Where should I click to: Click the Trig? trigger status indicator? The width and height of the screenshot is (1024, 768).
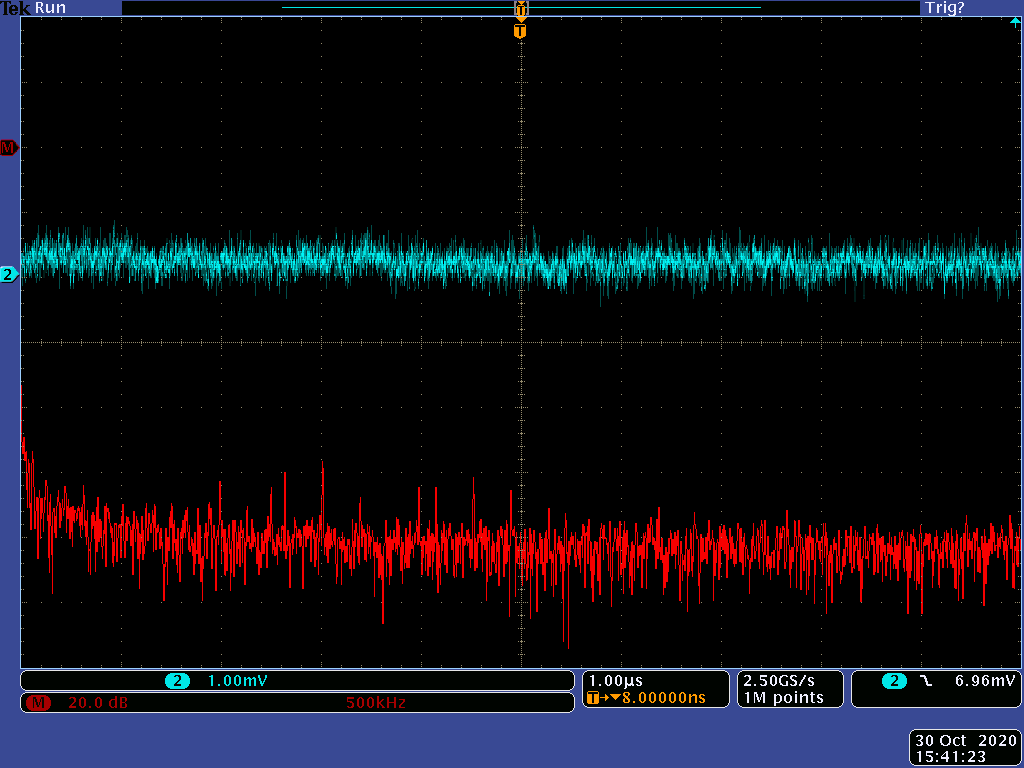(944, 8)
